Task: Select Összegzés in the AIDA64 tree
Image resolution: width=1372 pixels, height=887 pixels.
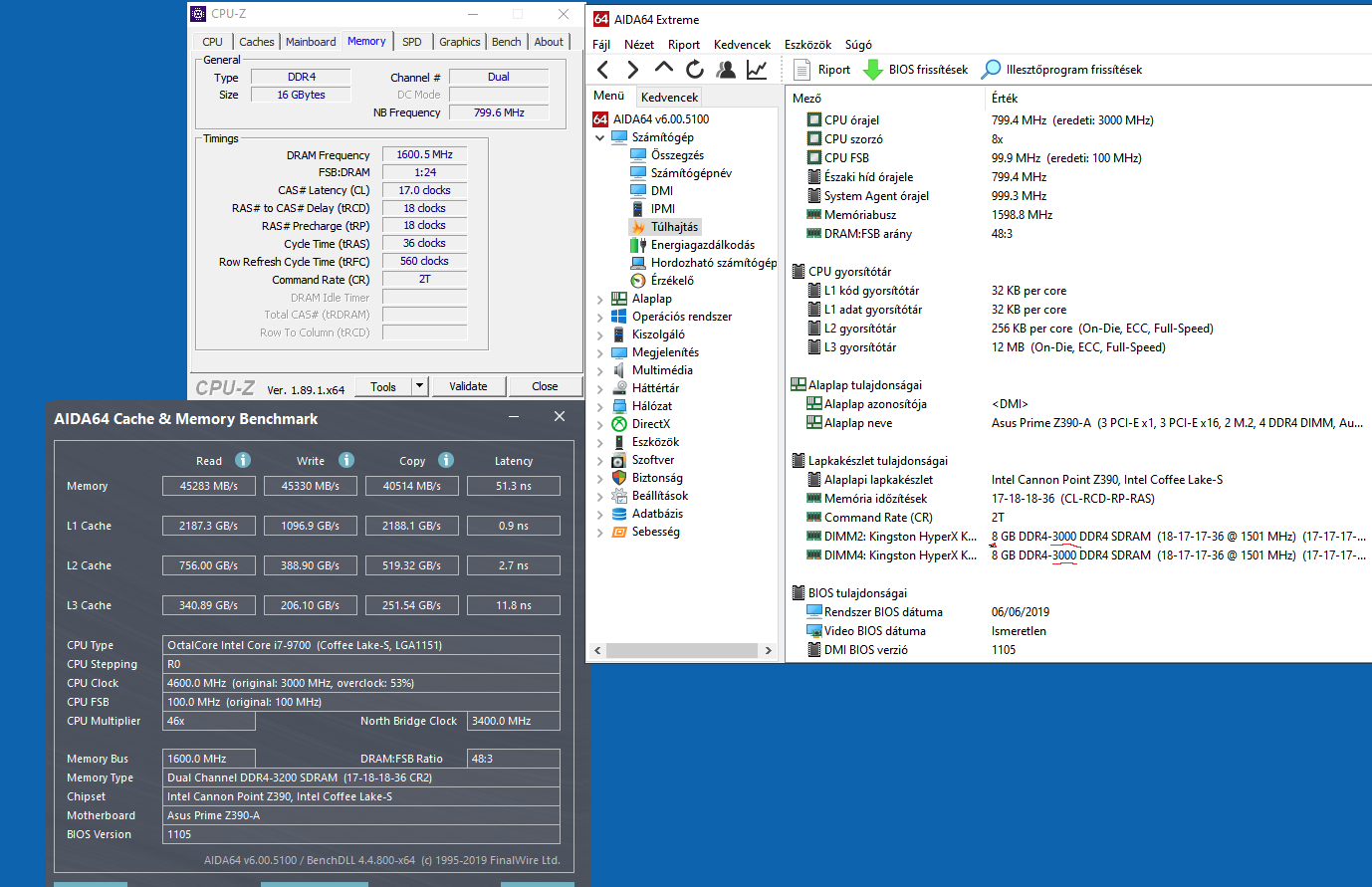Action: coord(677,155)
